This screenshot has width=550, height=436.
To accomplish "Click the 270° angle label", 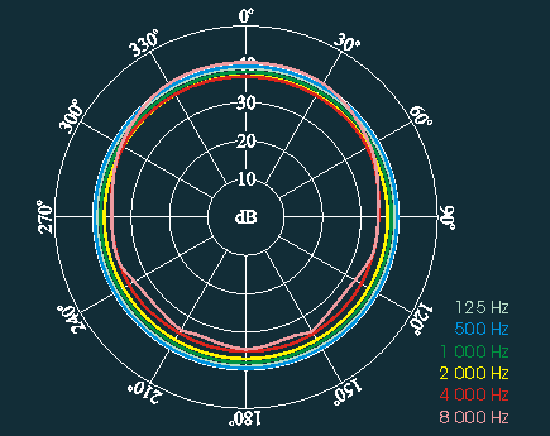I will click(45, 217).
